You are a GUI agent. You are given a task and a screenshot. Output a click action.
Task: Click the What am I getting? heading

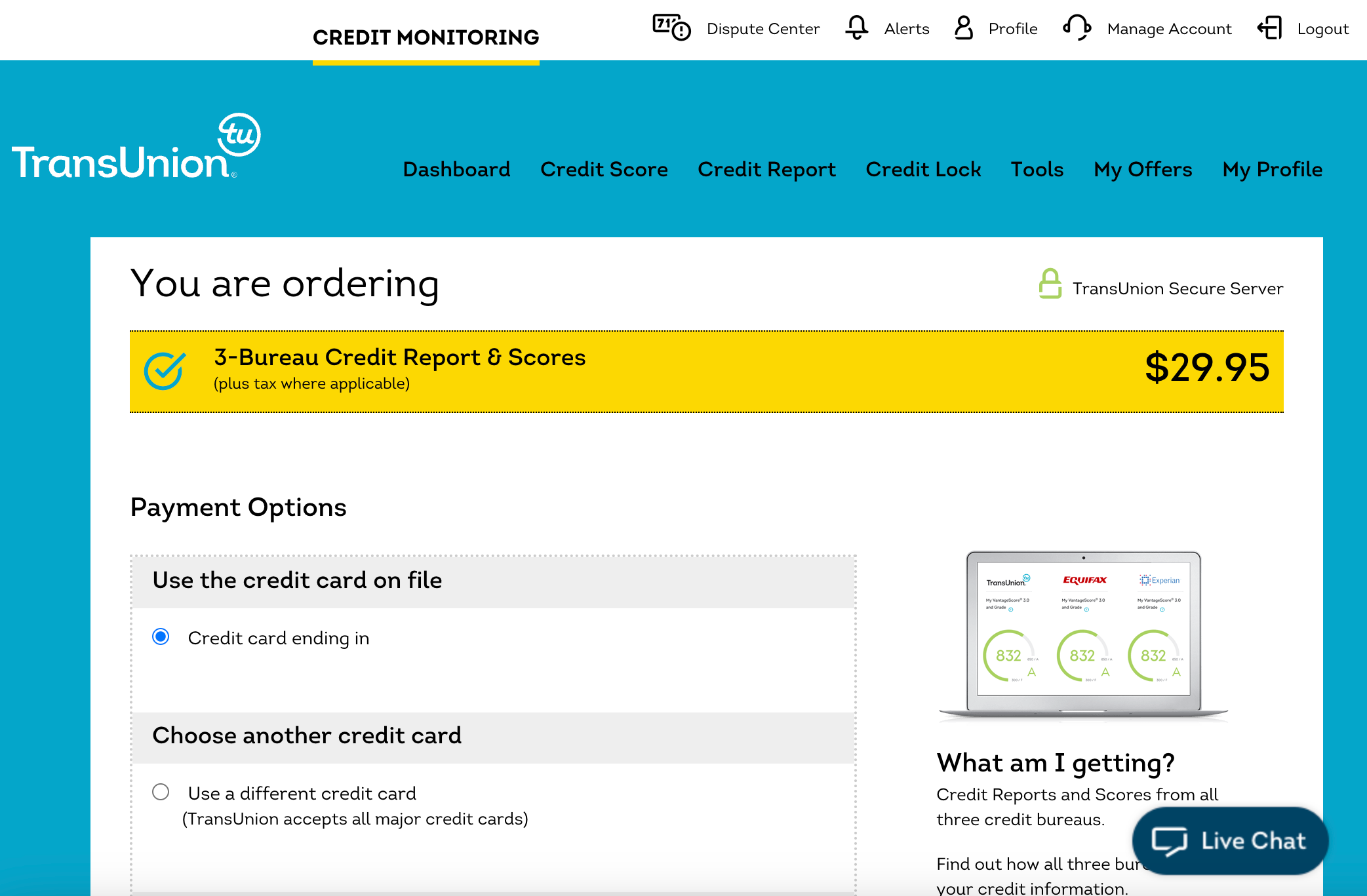[x=1056, y=763]
